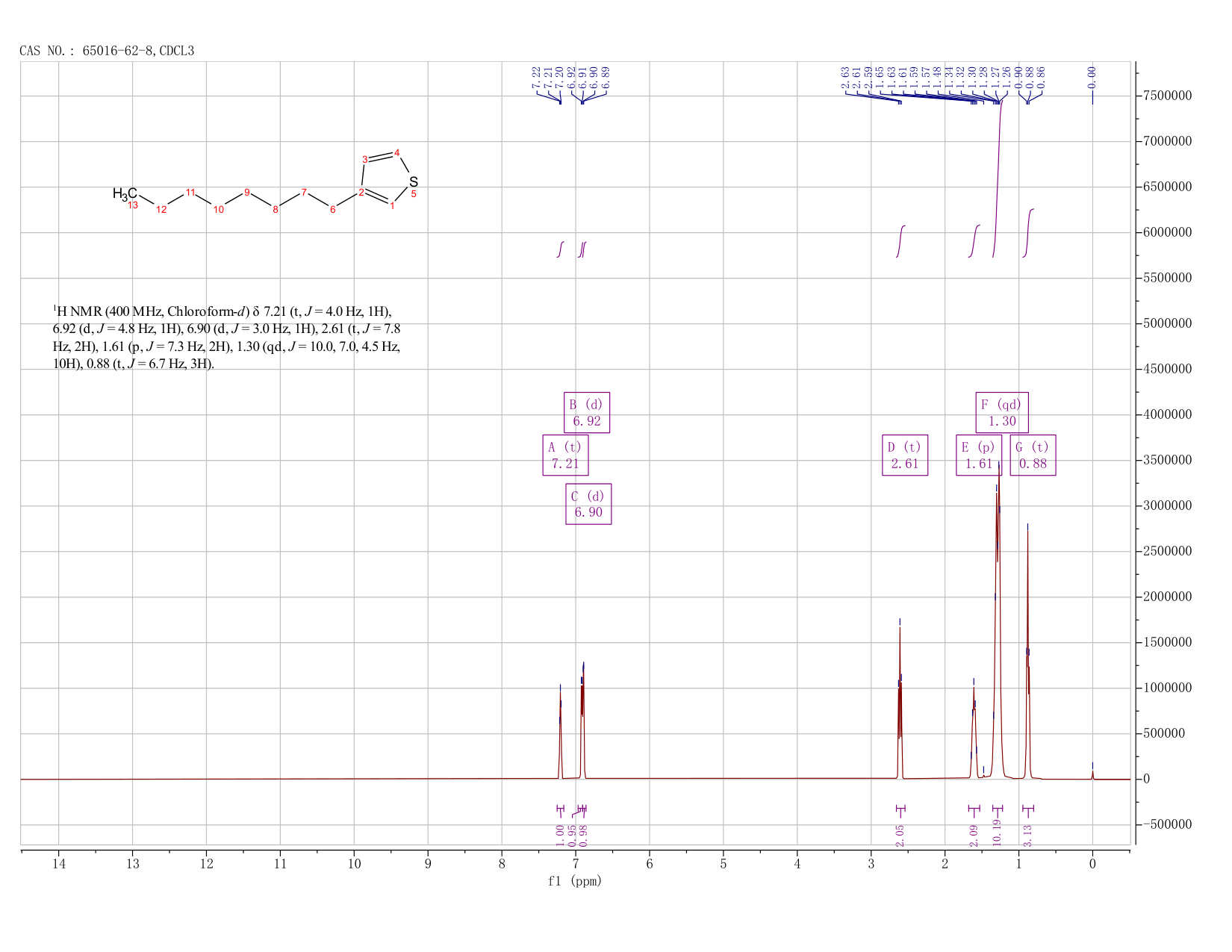1232x952 pixels.
Task: Click the 1H NMR text report paragraph
Action: click(x=227, y=337)
